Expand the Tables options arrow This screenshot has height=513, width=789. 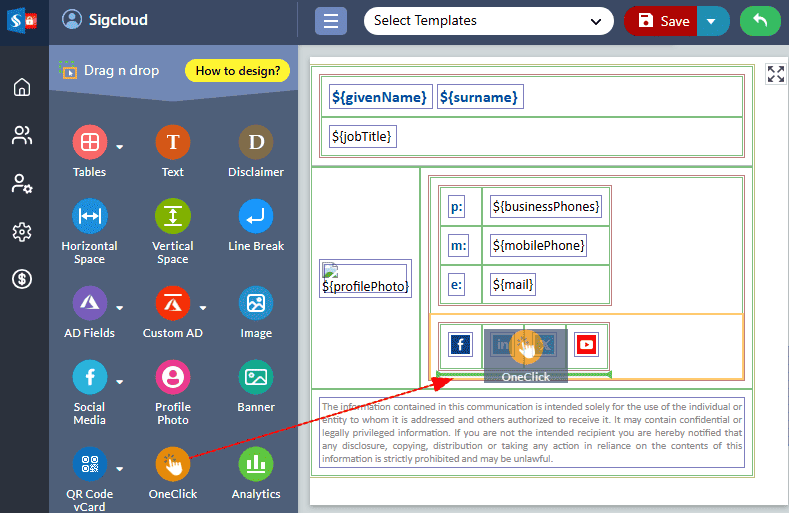click(x=120, y=147)
